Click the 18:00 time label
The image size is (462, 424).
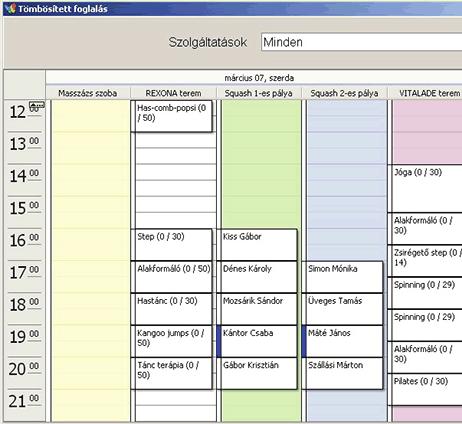click(x=24, y=305)
